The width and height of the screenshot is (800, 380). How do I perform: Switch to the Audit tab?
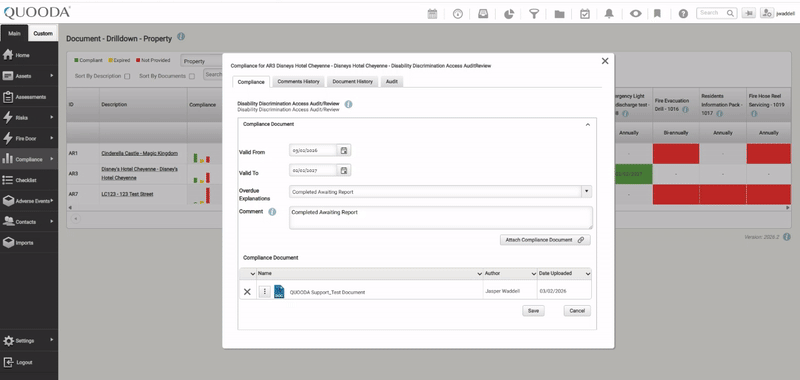click(x=392, y=82)
